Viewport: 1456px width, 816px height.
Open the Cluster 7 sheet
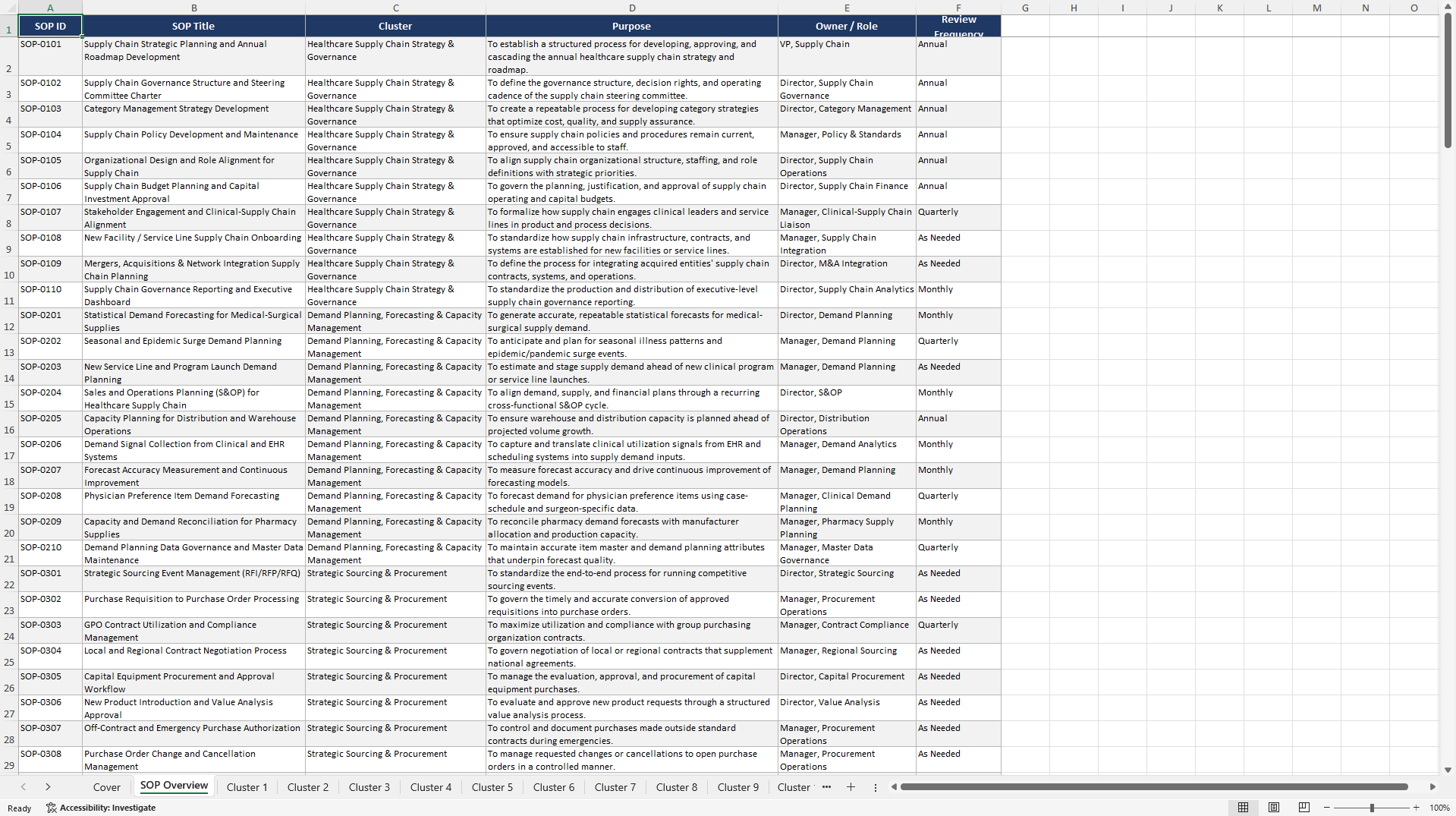615,787
